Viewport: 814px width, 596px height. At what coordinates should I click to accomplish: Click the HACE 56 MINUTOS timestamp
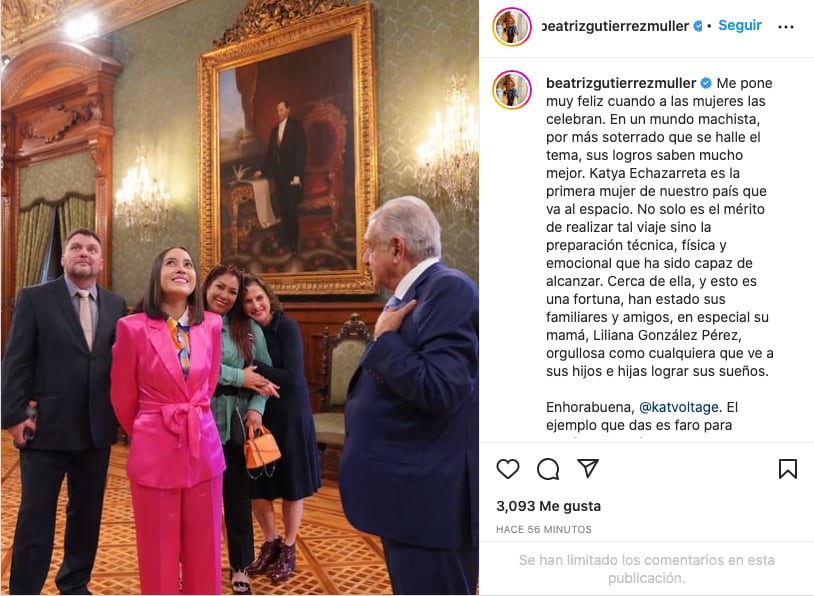(x=544, y=530)
